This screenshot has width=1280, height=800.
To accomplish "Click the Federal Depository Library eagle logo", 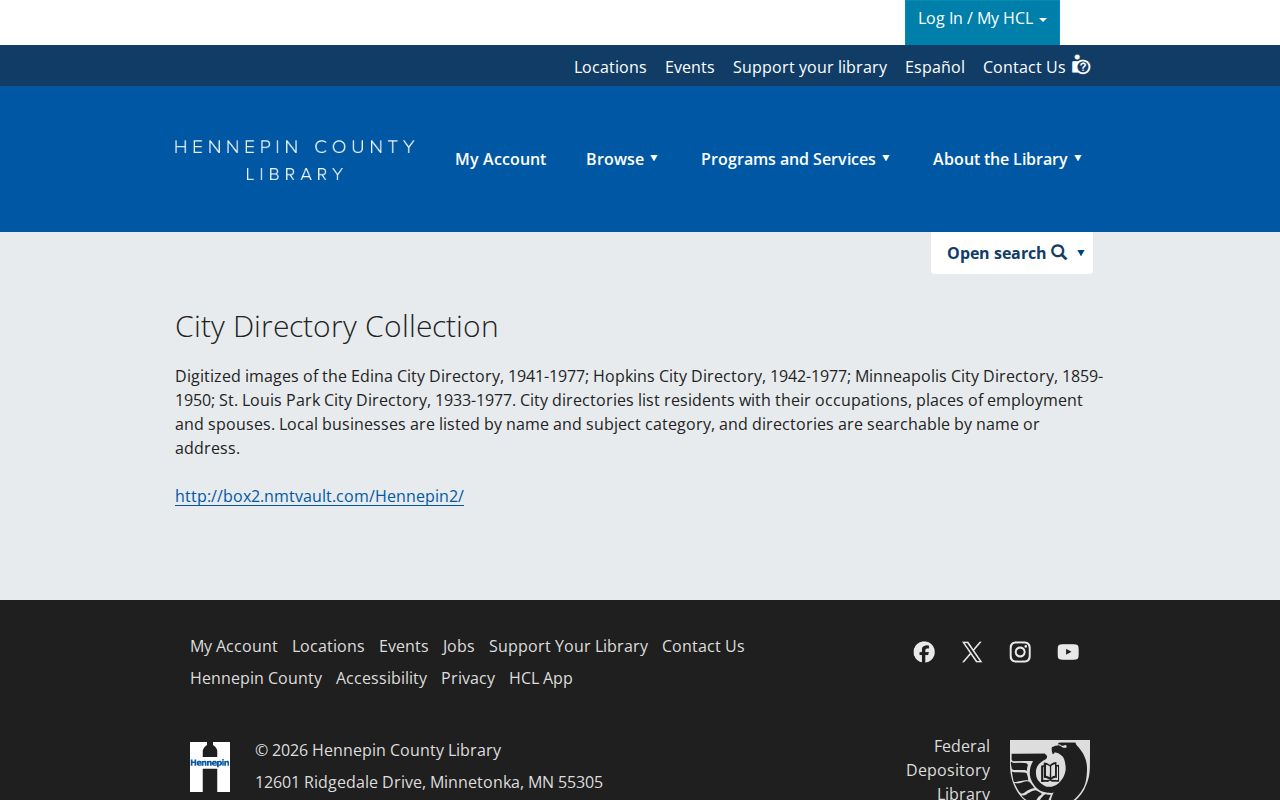I will click(x=1050, y=770).
